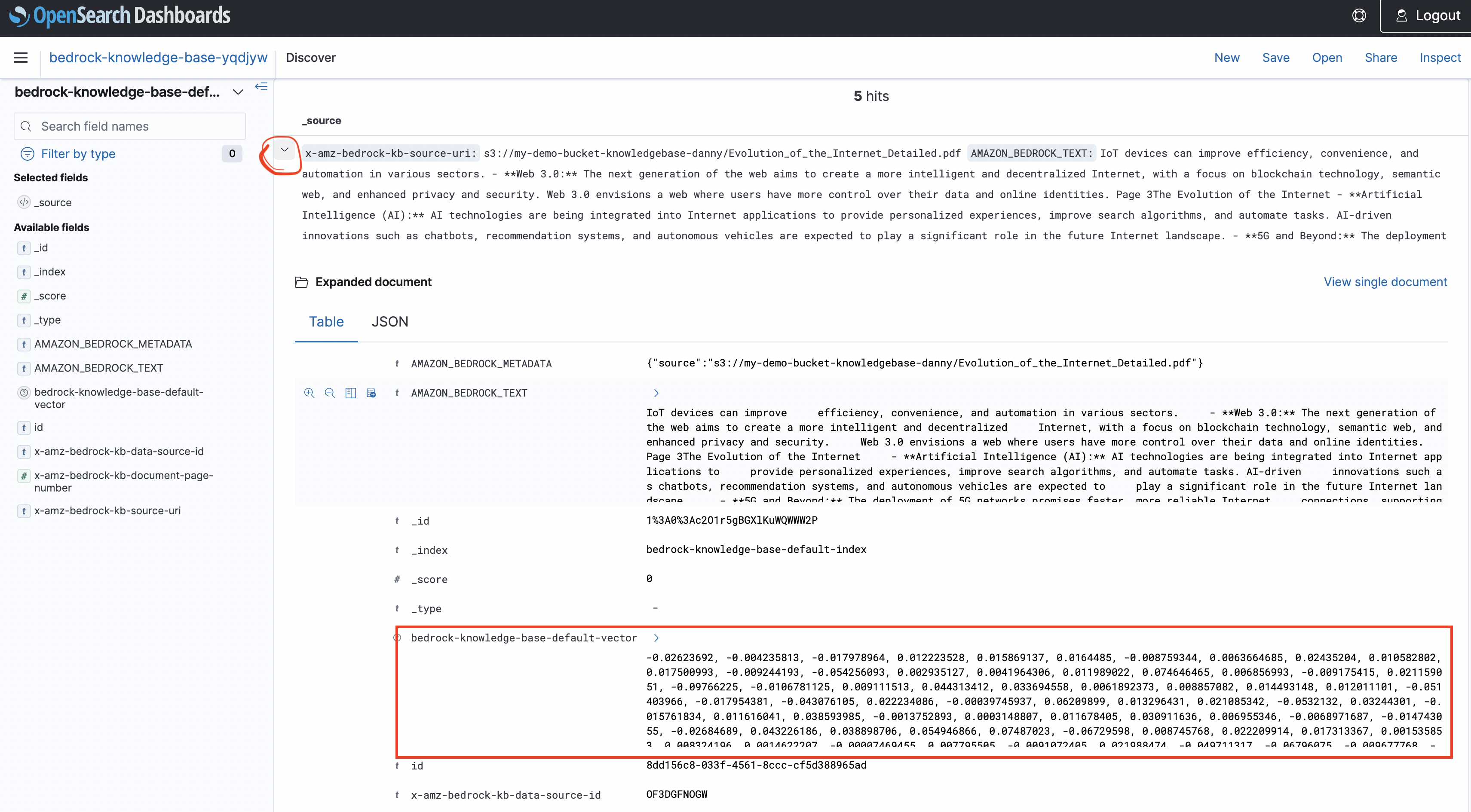This screenshot has width=1471, height=812.
Task: Click the _score row value 0
Action: pos(649,579)
